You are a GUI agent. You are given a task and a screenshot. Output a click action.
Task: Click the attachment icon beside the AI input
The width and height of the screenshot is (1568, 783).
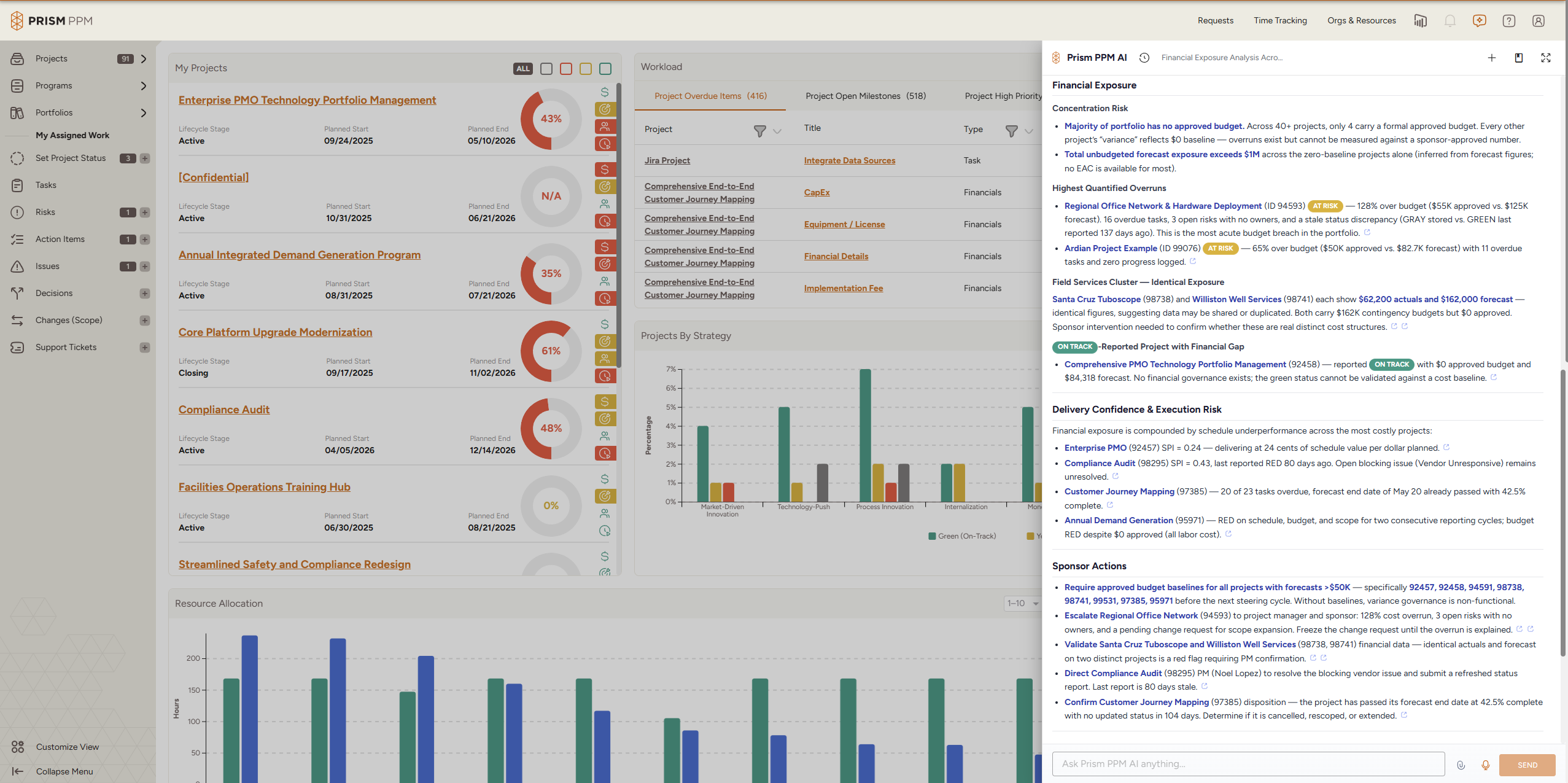point(1461,765)
